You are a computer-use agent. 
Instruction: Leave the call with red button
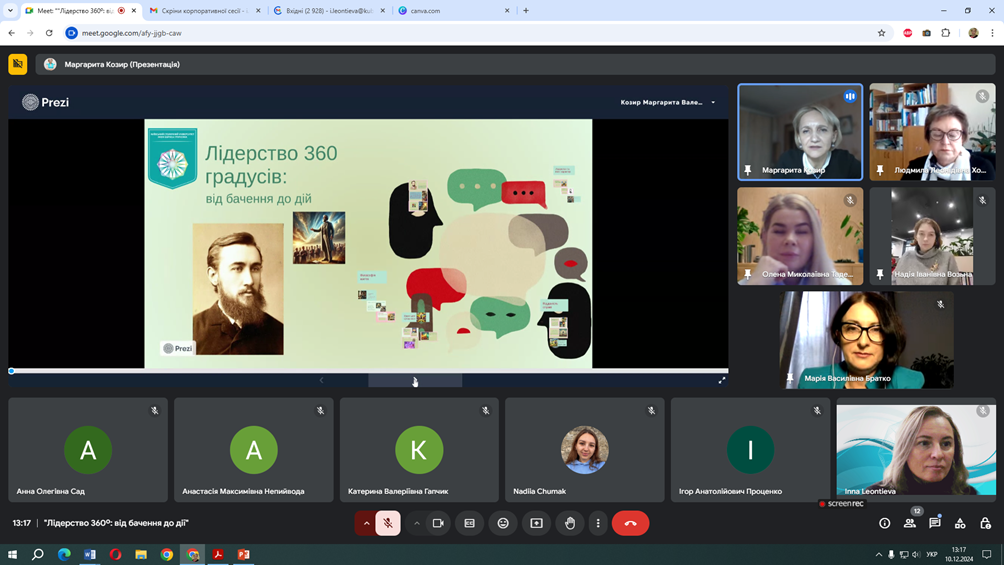pos(630,523)
